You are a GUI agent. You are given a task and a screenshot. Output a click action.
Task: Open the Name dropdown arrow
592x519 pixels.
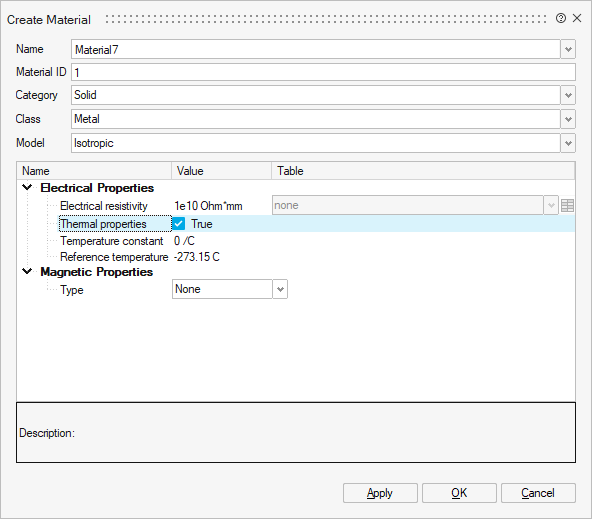[568, 49]
